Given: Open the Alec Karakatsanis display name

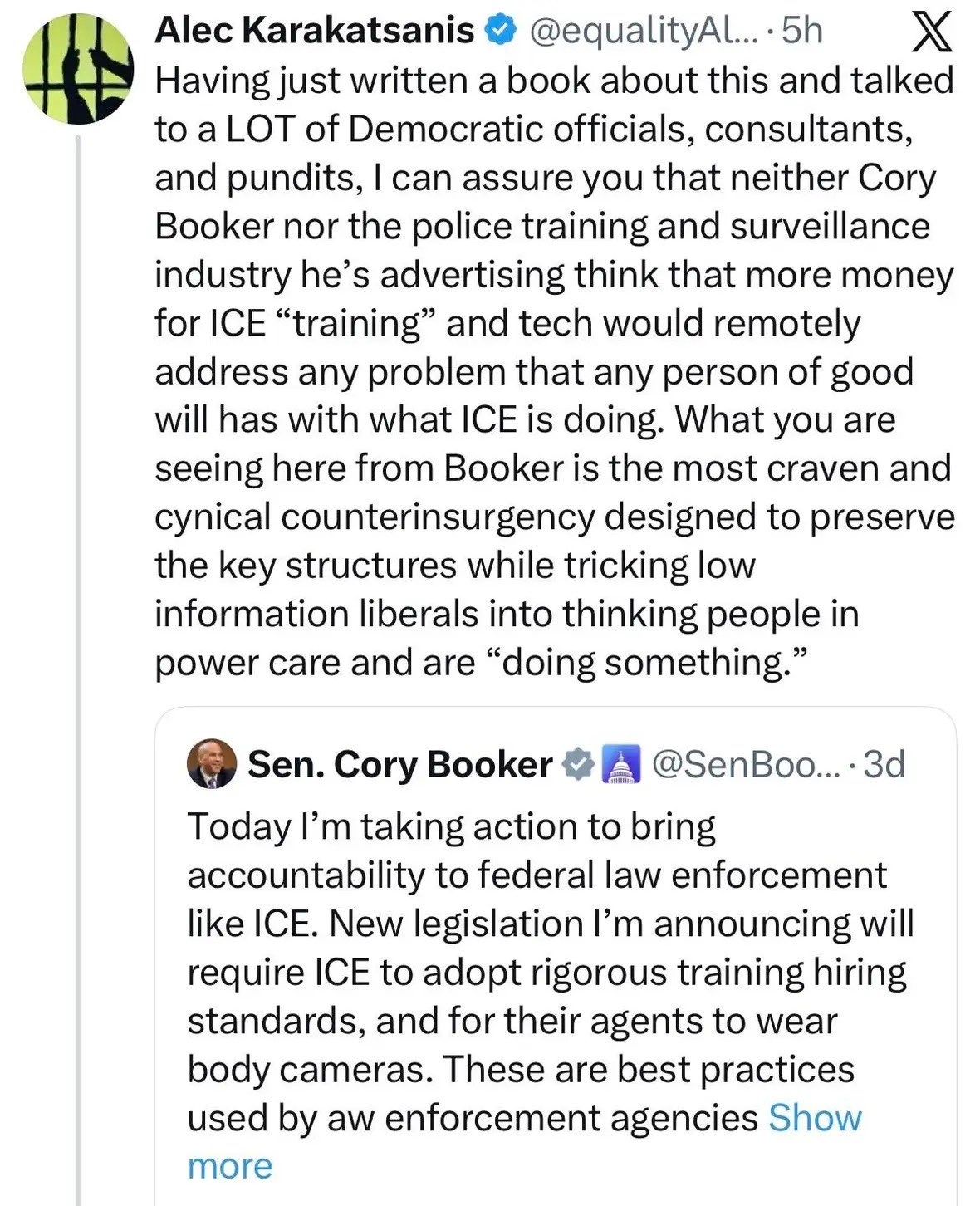Looking at the screenshot, I should (x=315, y=31).
